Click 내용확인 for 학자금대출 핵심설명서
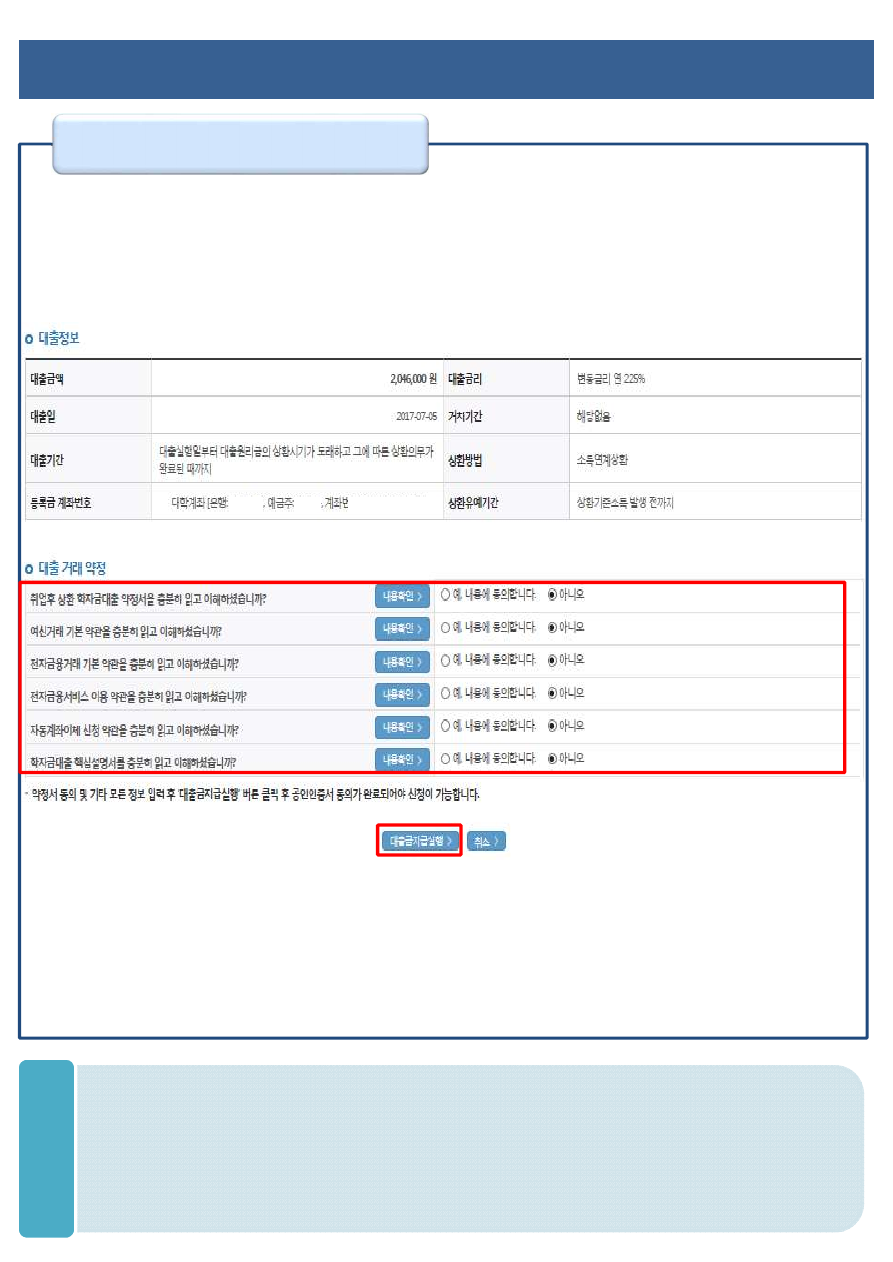 pos(402,760)
